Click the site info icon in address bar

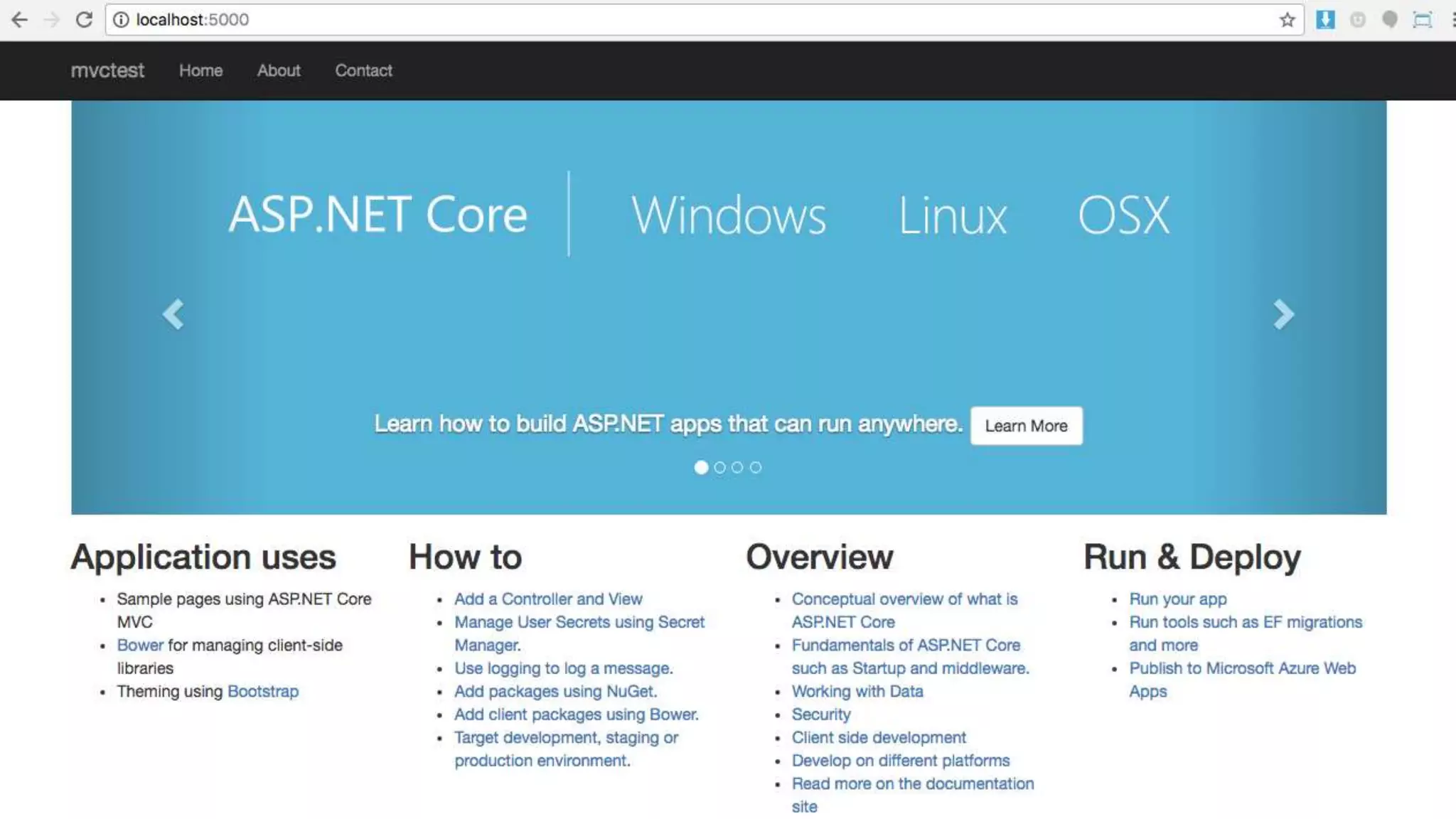(122, 20)
